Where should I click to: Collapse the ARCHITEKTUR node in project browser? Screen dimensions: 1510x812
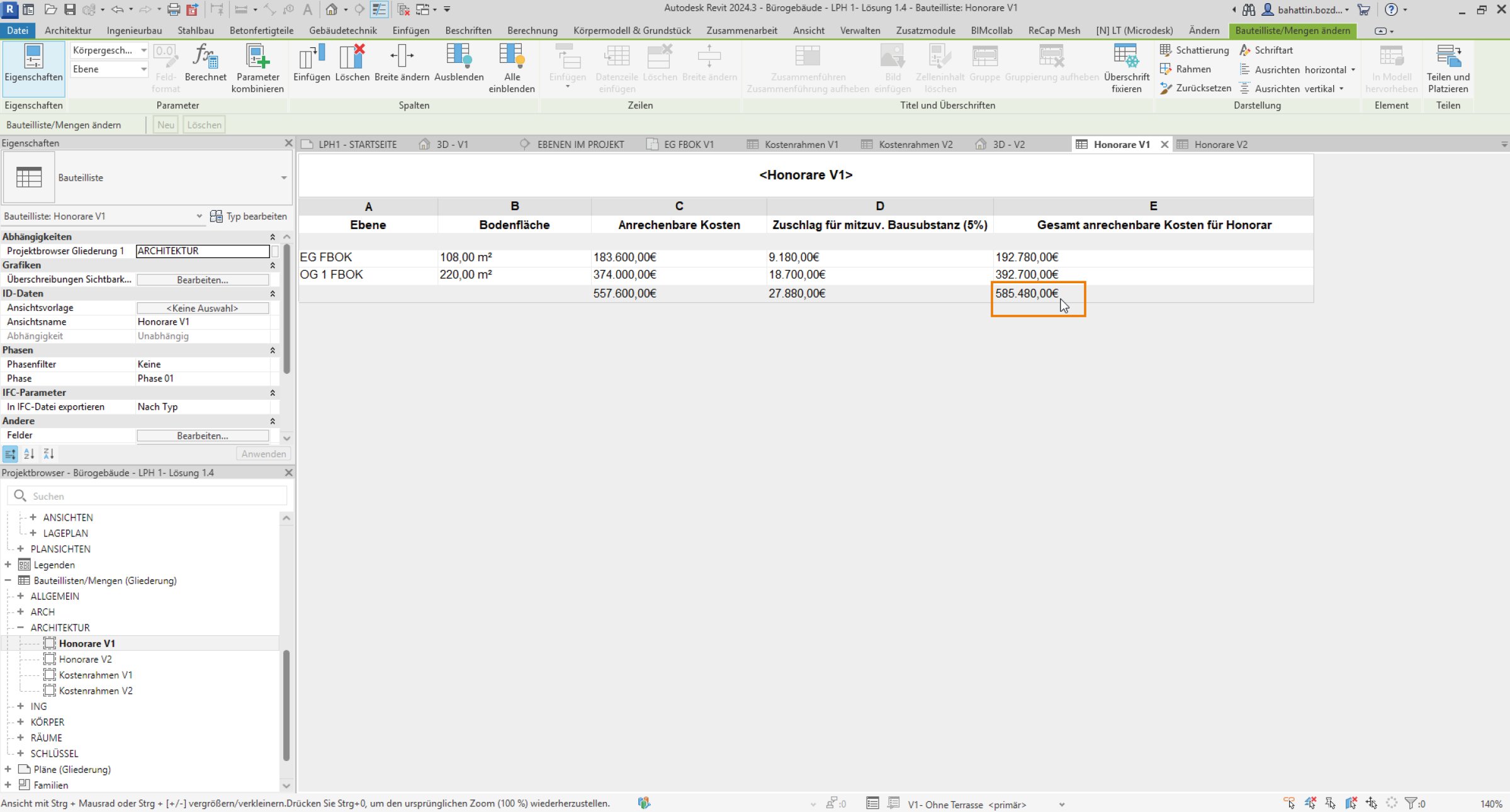pyautogui.click(x=21, y=628)
